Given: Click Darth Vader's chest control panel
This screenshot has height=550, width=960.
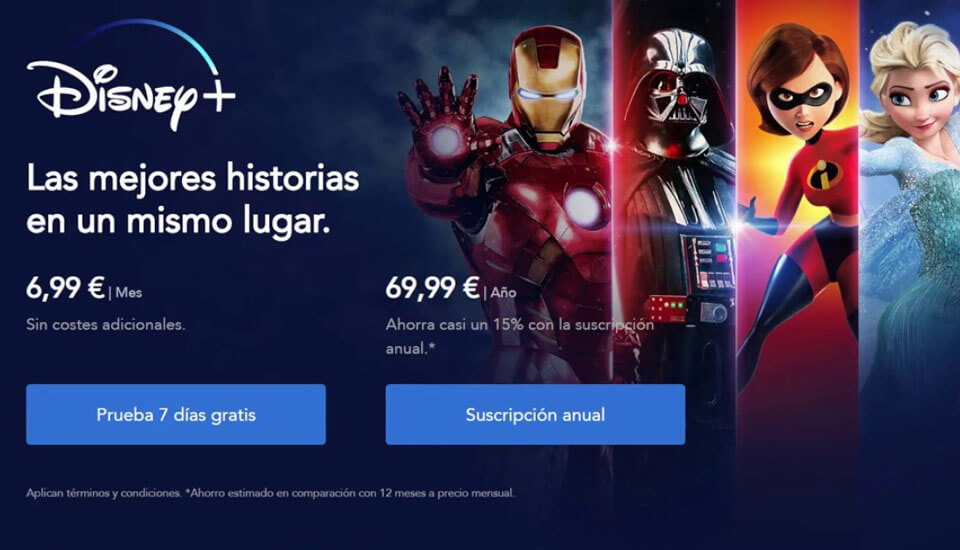Looking at the screenshot, I should pyautogui.click(x=708, y=263).
